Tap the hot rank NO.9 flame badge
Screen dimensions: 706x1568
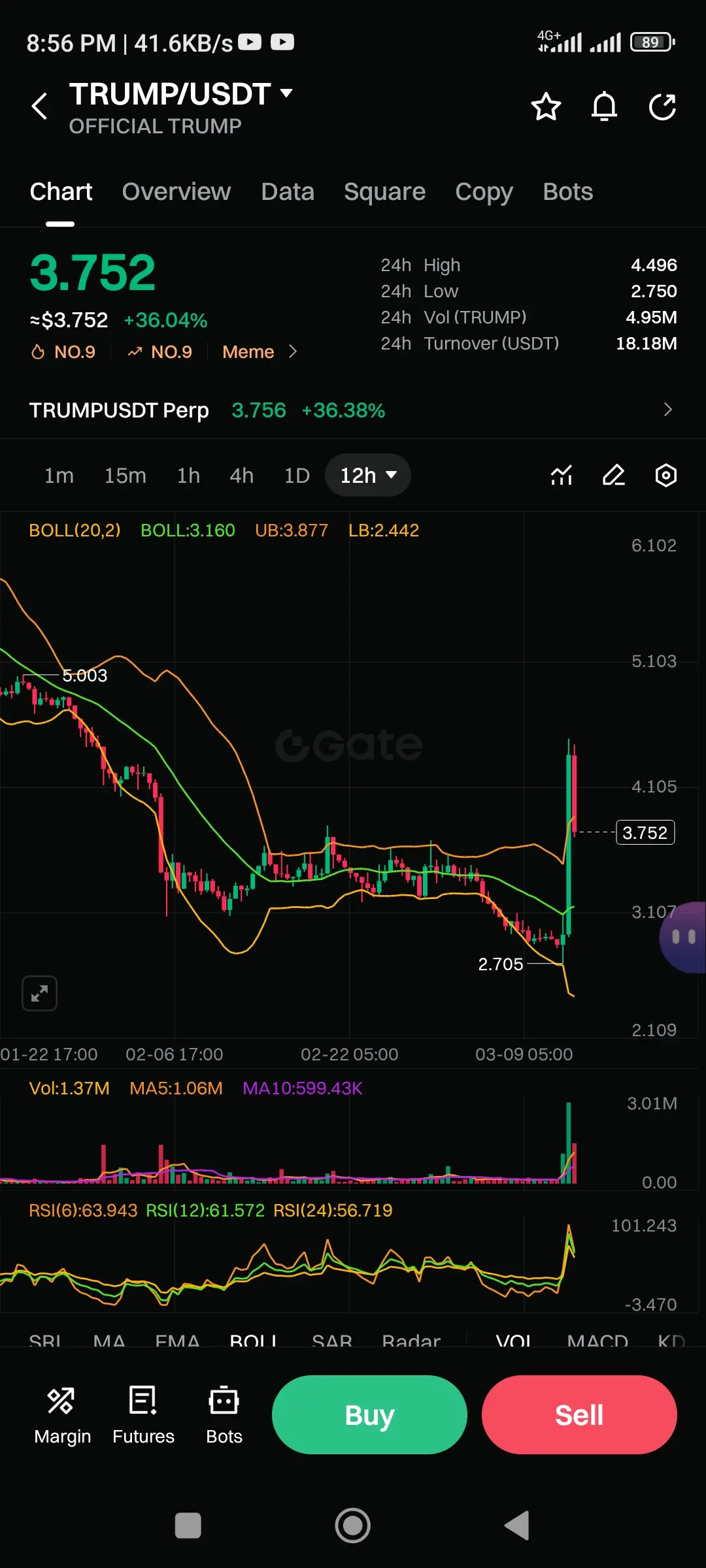[x=63, y=352]
